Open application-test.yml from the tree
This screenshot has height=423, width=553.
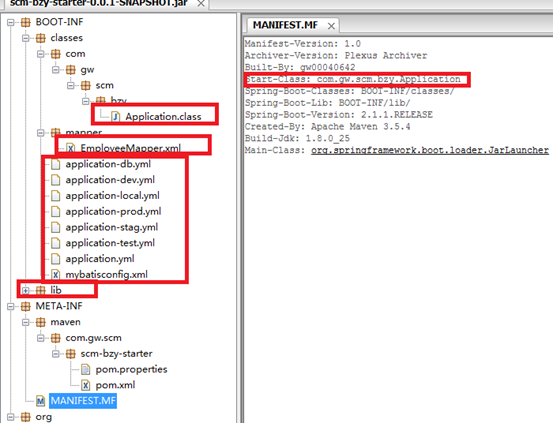point(110,243)
